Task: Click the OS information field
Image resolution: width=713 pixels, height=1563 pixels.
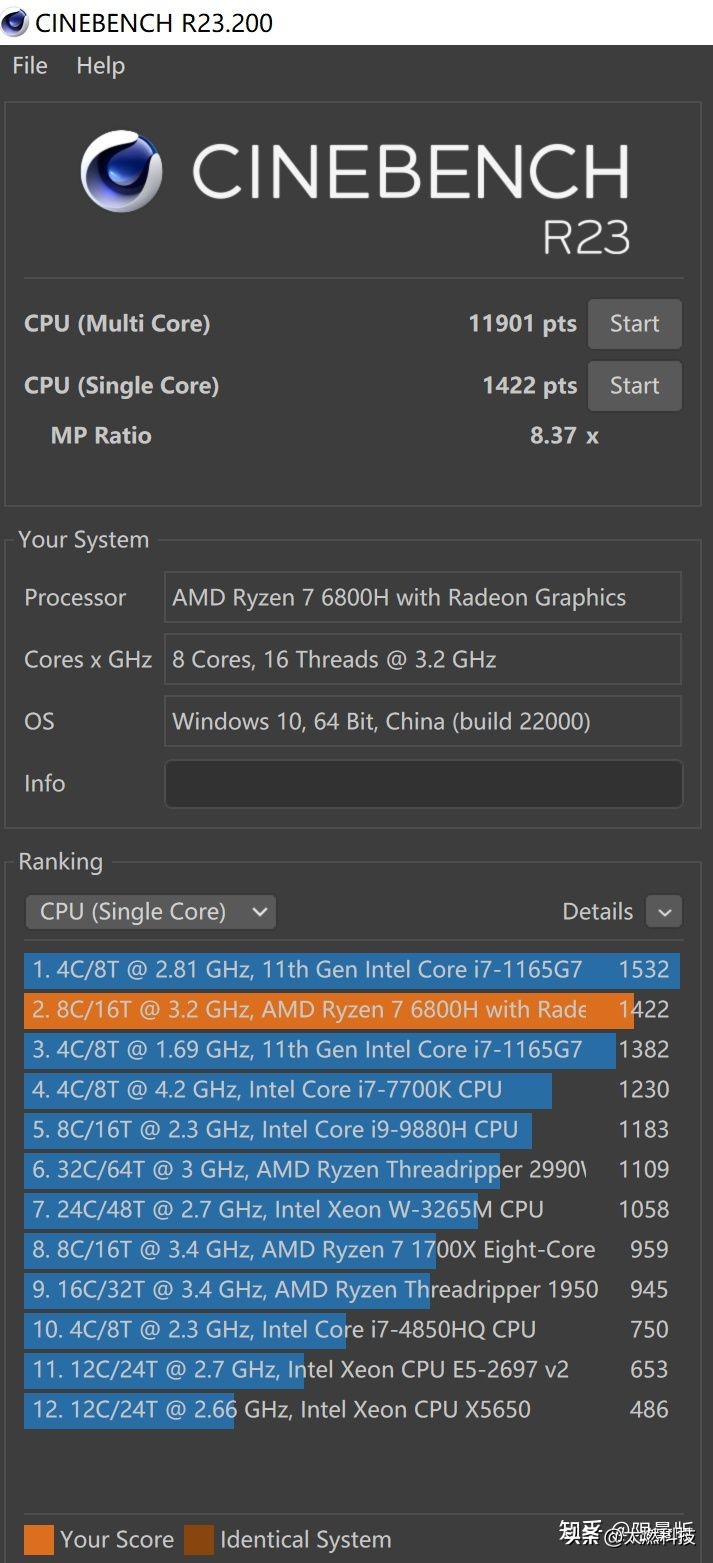Action: click(x=423, y=721)
